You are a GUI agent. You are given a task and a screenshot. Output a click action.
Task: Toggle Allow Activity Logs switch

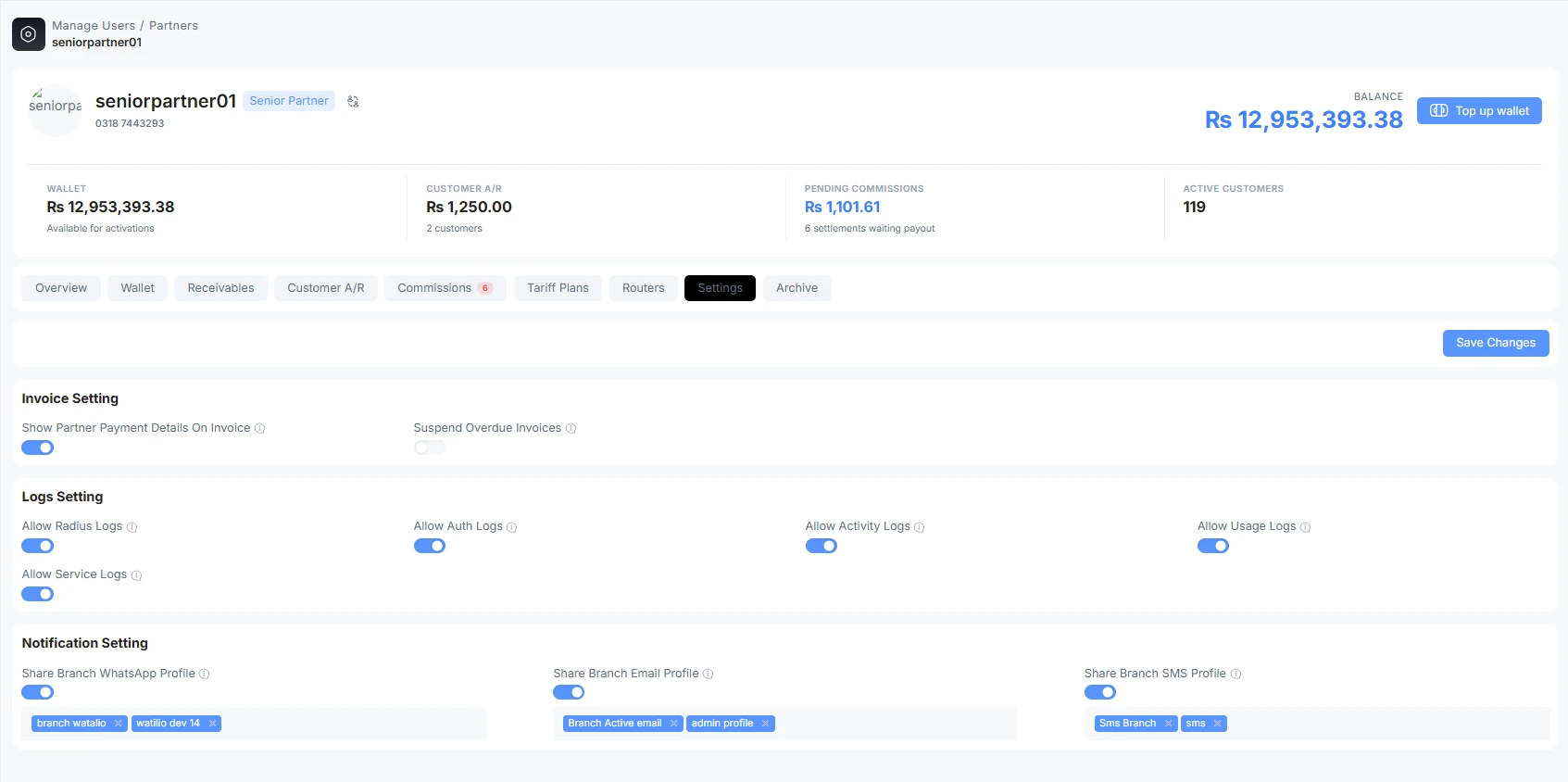click(x=822, y=546)
